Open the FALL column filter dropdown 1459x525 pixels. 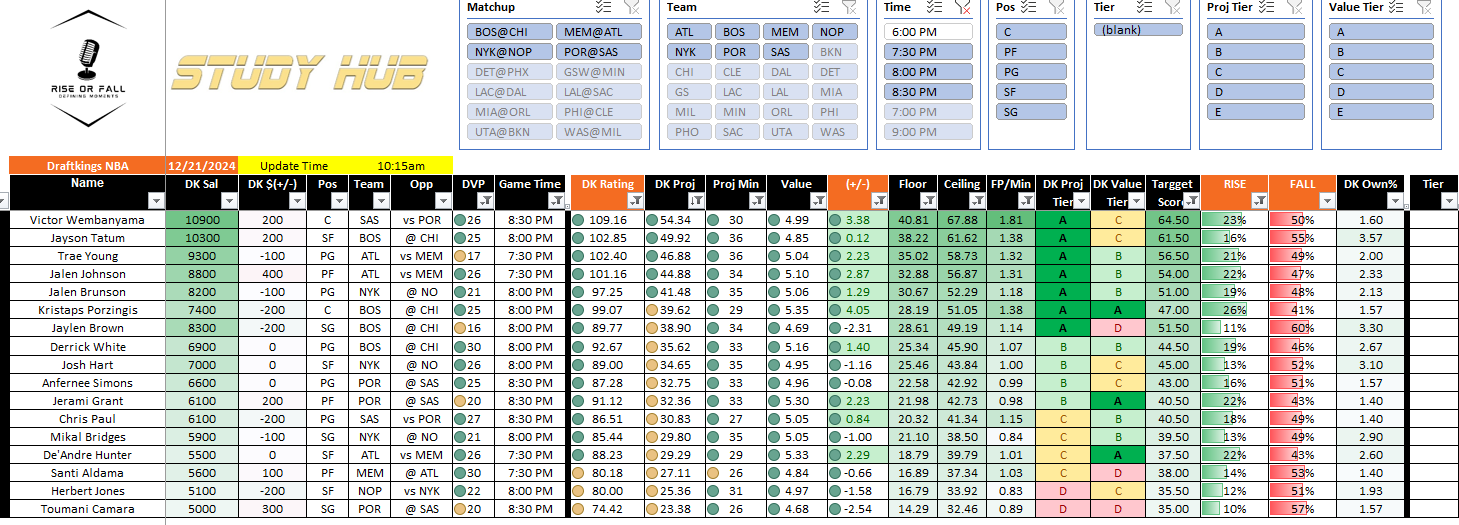tap(1327, 201)
